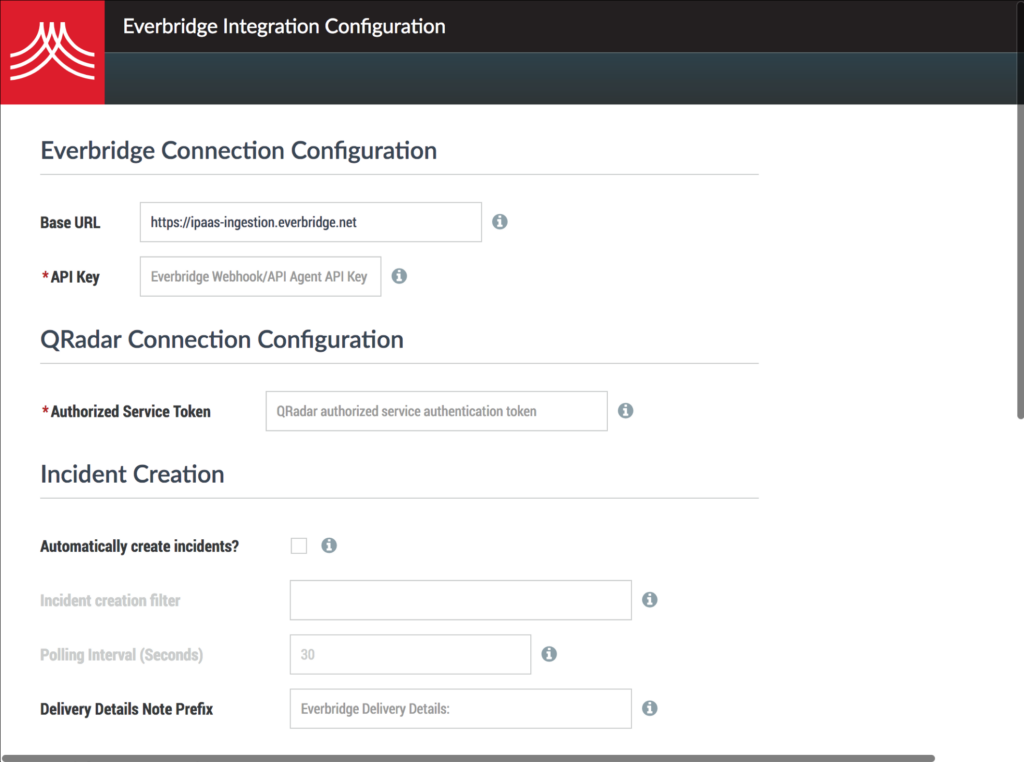Click the Incident creation filter label
This screenshot has height=762, width=1024.
tap(110, 600)
